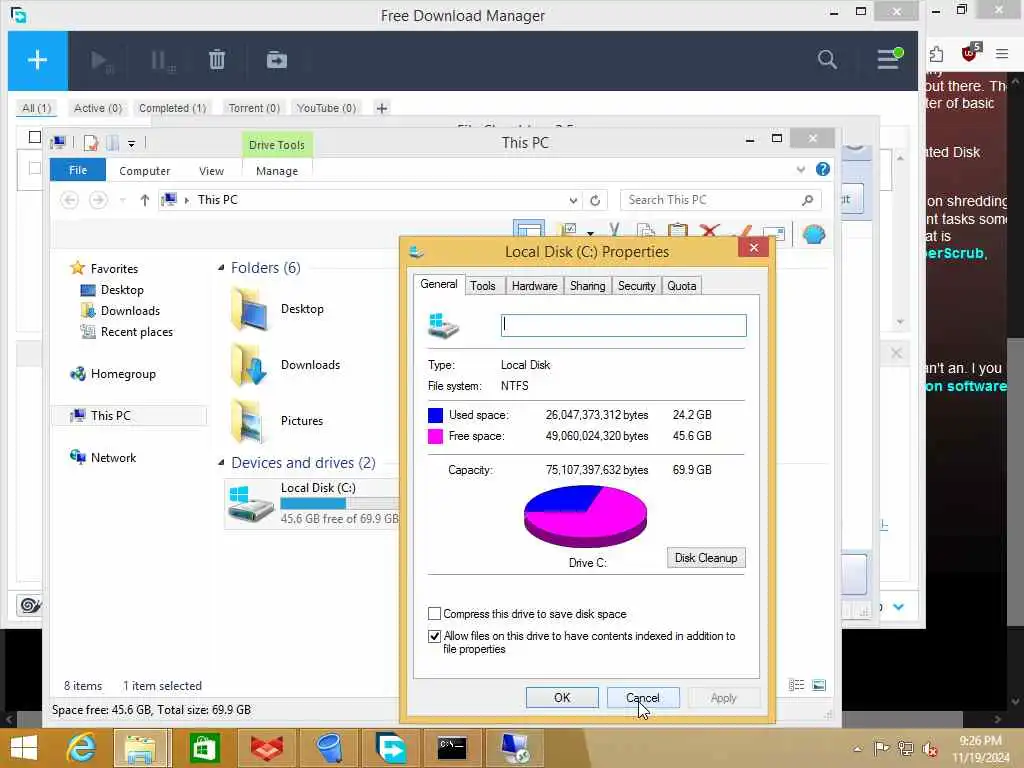The height and width of the screenshot is (768, 1024).
Task: Open the quick access toolbar customize dropdown
Action: click(131, 143)
